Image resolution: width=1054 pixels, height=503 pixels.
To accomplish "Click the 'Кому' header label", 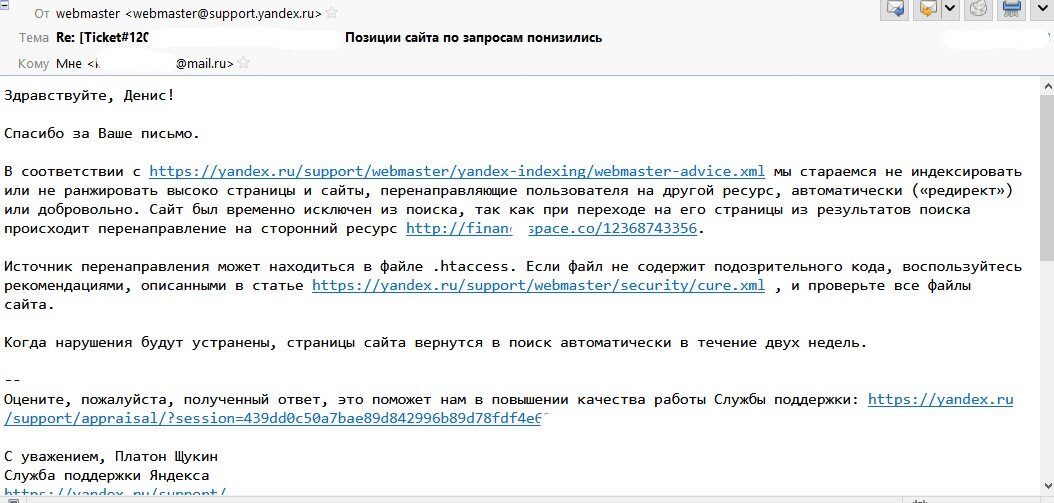I will point(34,64).
